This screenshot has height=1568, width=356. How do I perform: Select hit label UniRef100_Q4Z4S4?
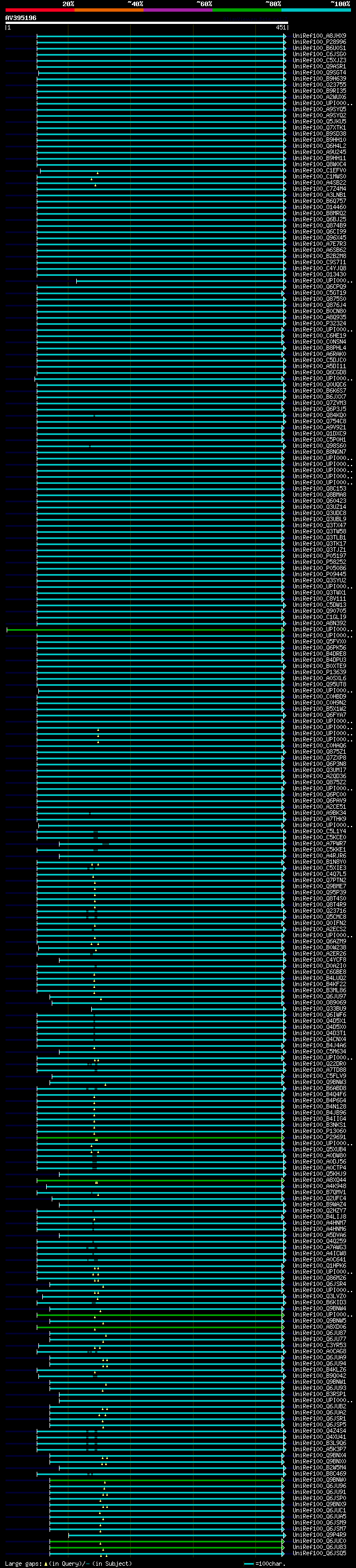pos(319,1431)
